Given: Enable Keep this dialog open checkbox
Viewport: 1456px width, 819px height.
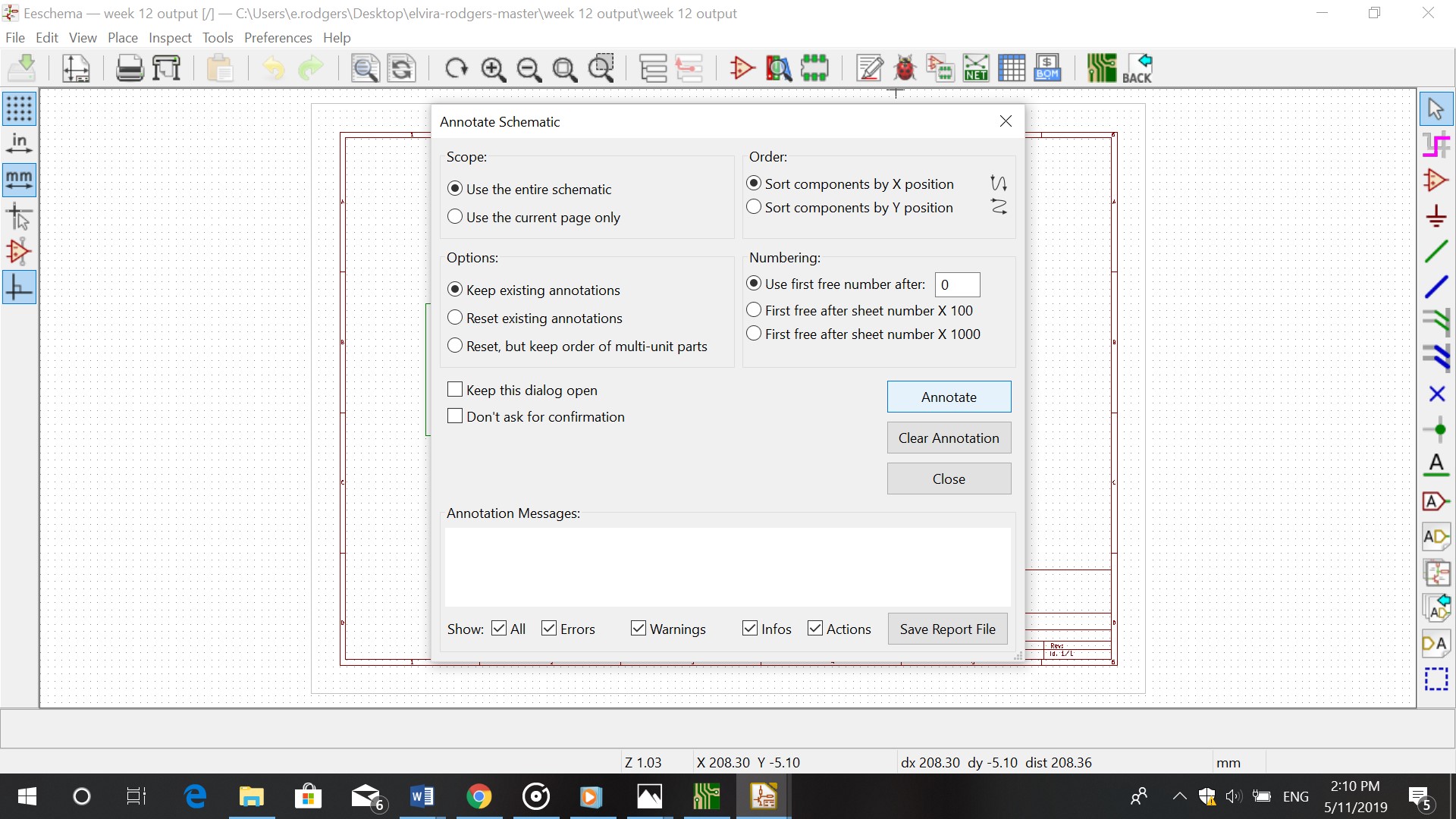Looking at the screenshot, I should pos(455,390).
